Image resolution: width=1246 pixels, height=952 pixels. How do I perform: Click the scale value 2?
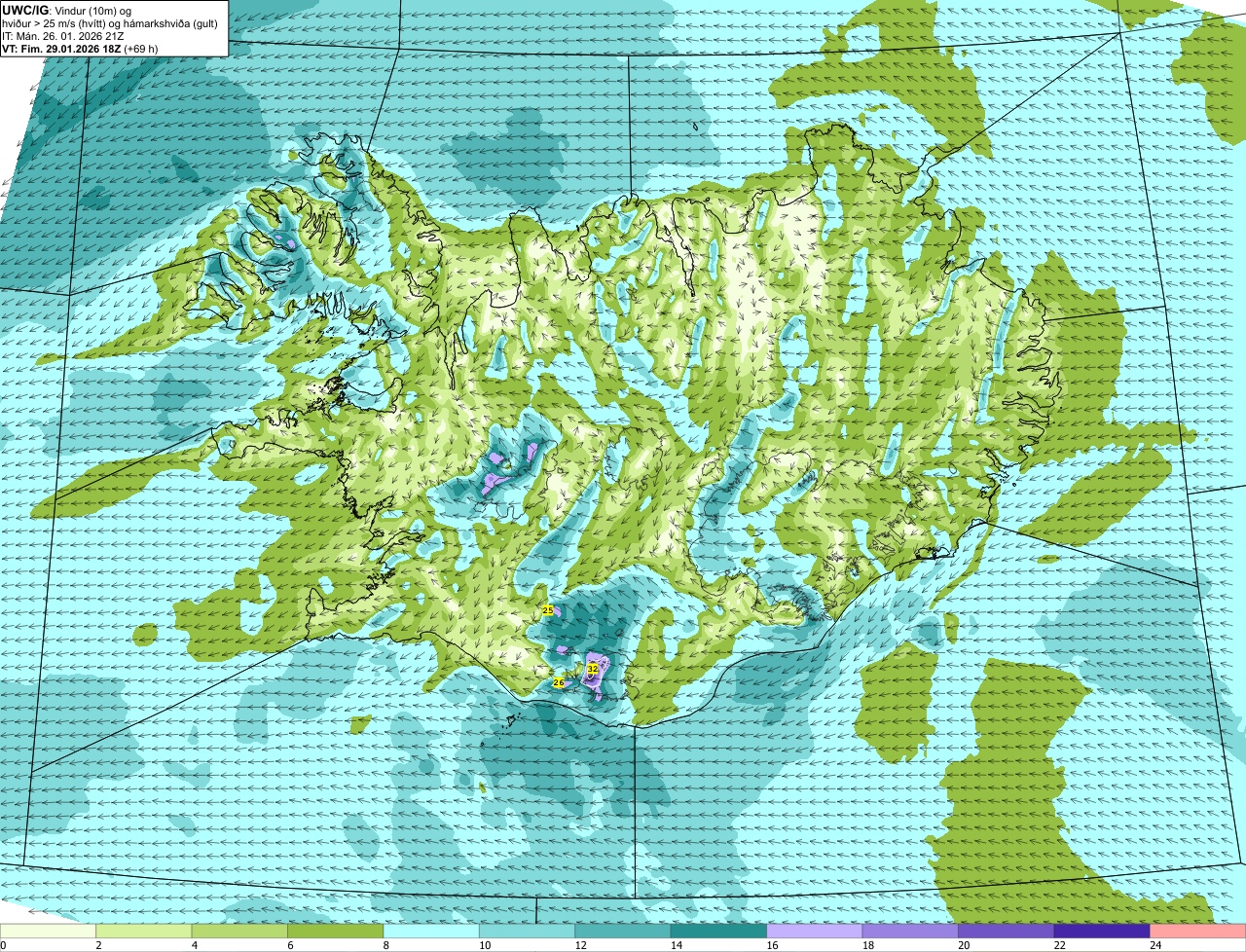[x=97, y=945]
